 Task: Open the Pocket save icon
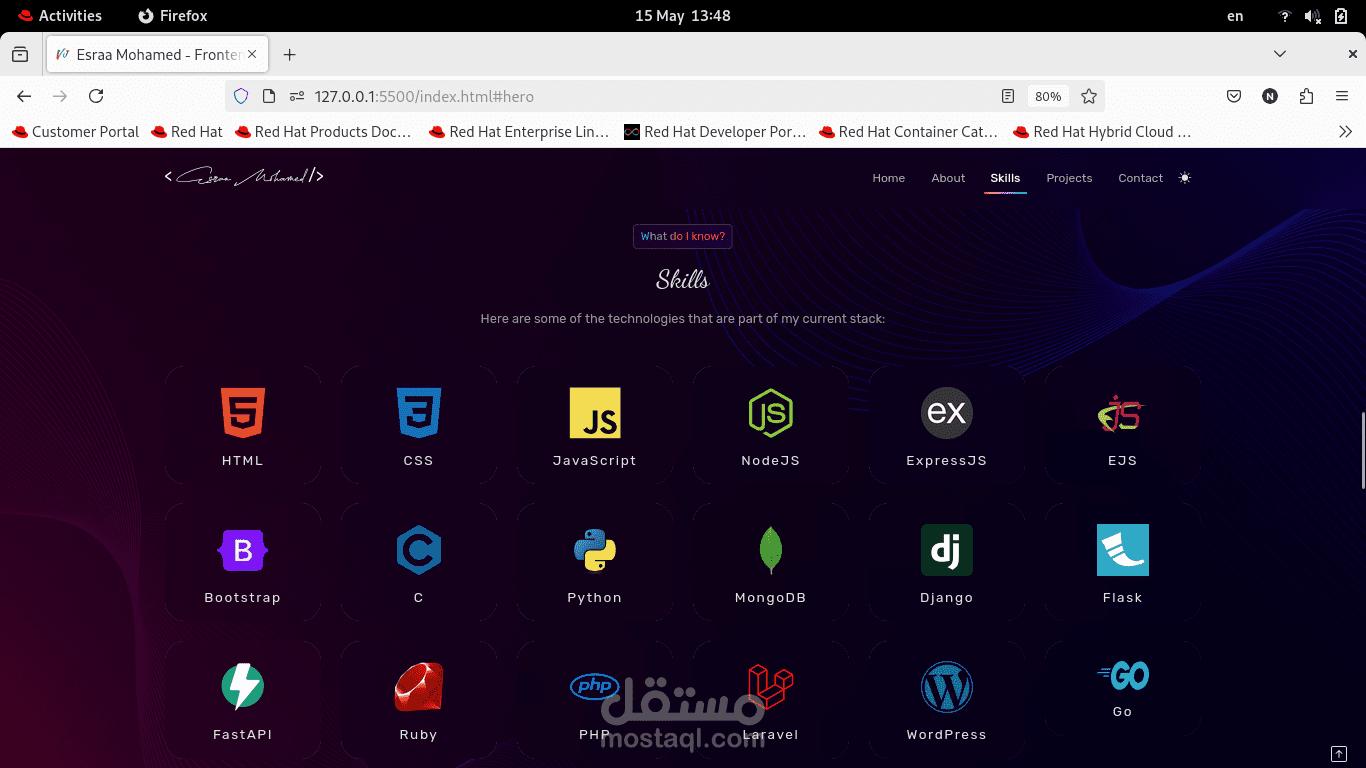point(1234,96)
